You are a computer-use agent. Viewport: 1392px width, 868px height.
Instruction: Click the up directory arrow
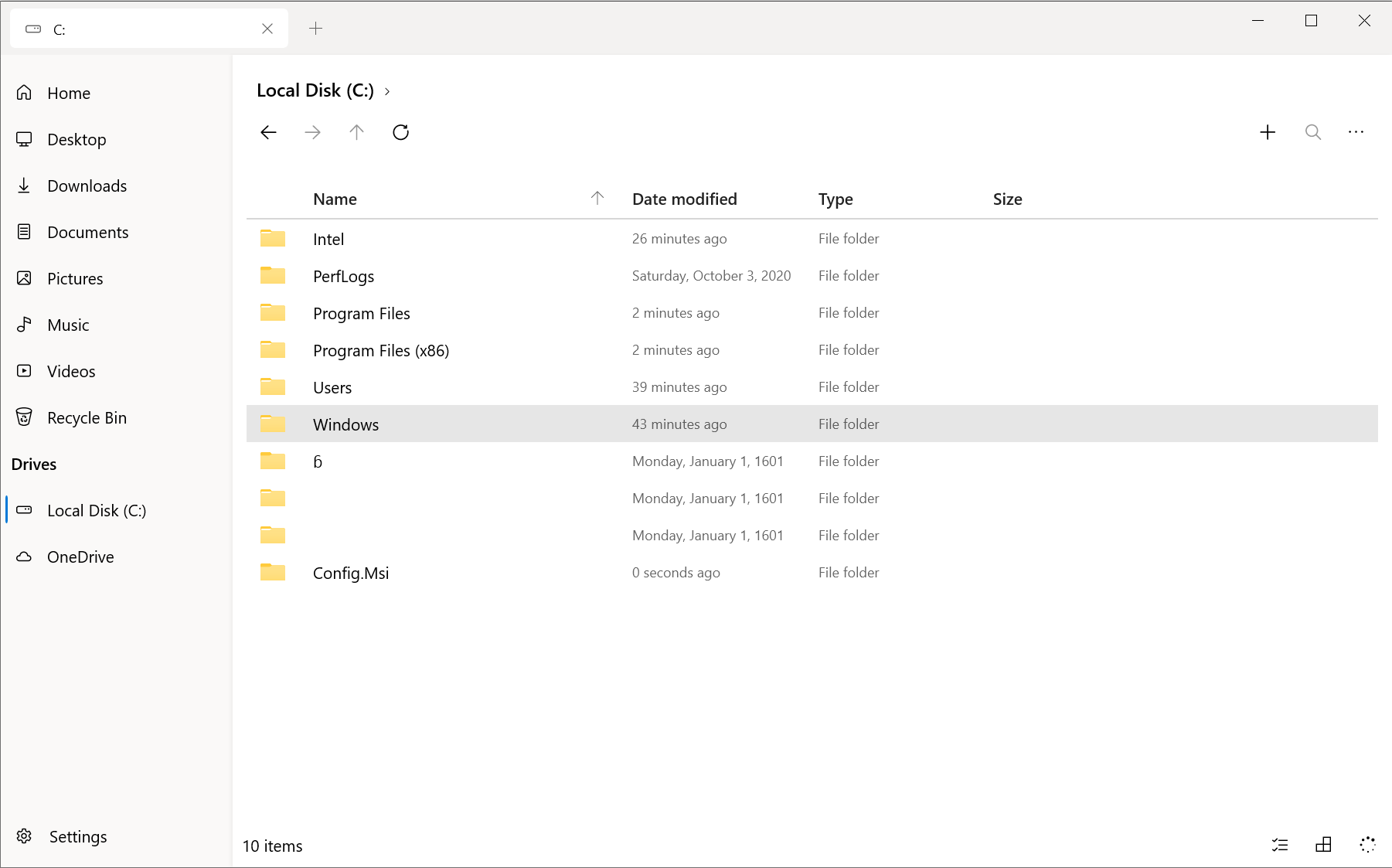click(356, 132)
